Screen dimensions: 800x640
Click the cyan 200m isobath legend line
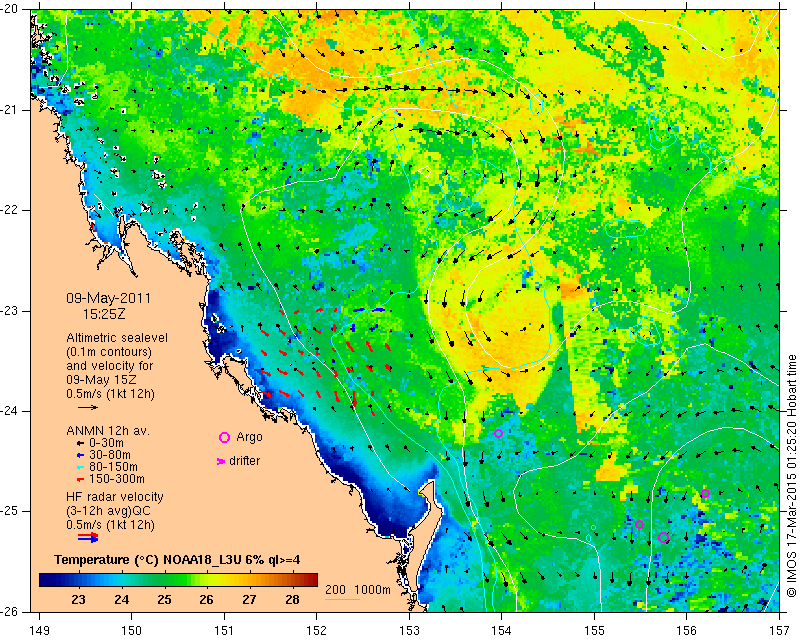(342, 599)
